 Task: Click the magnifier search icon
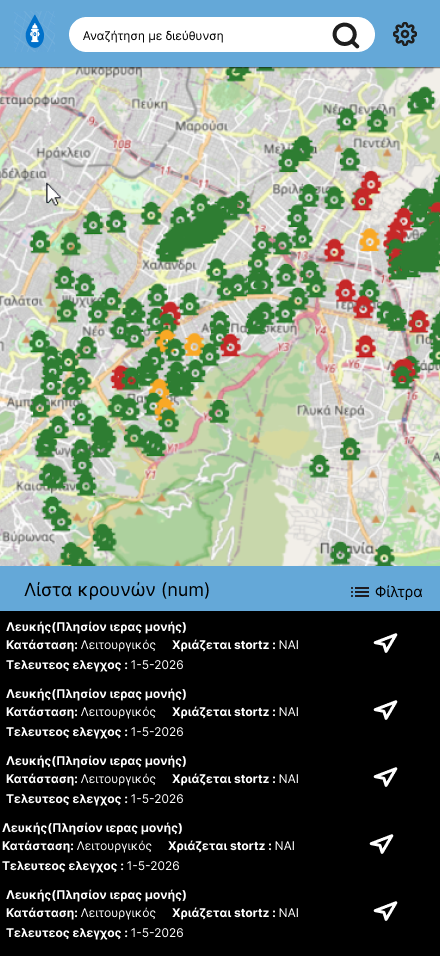click(x=346, y=35)
